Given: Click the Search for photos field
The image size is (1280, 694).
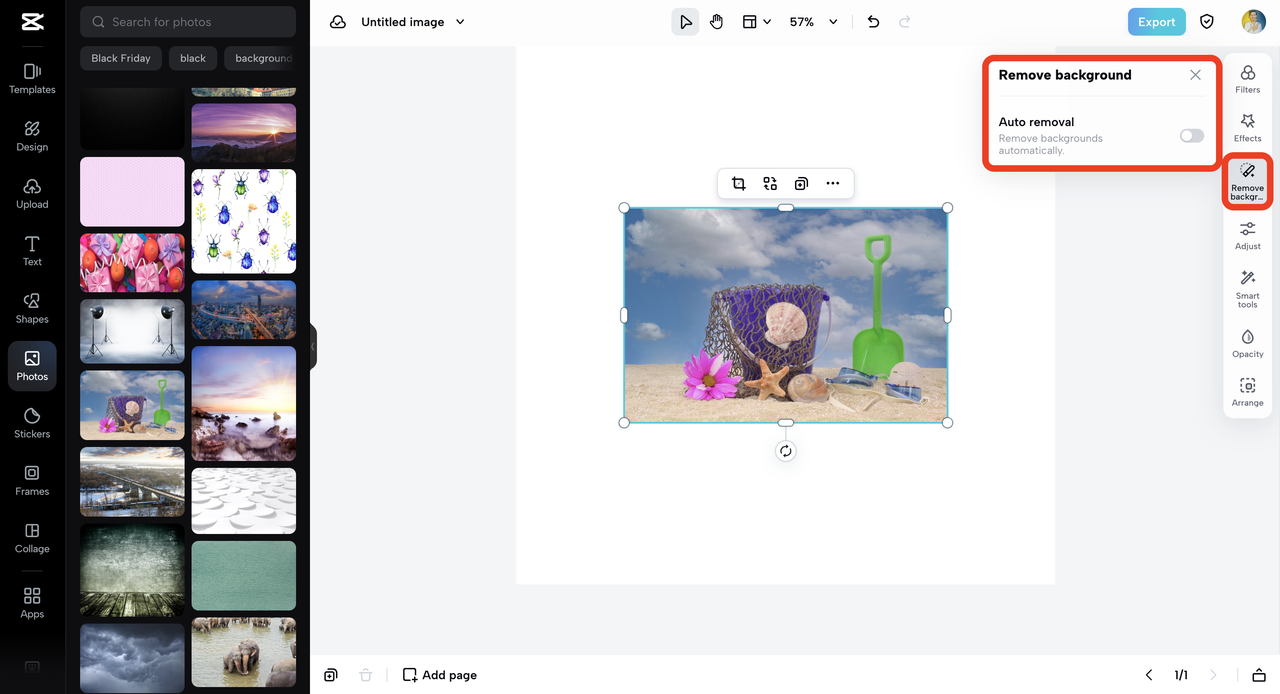Looking at the screenshot, I should click(x=188, y=22).
